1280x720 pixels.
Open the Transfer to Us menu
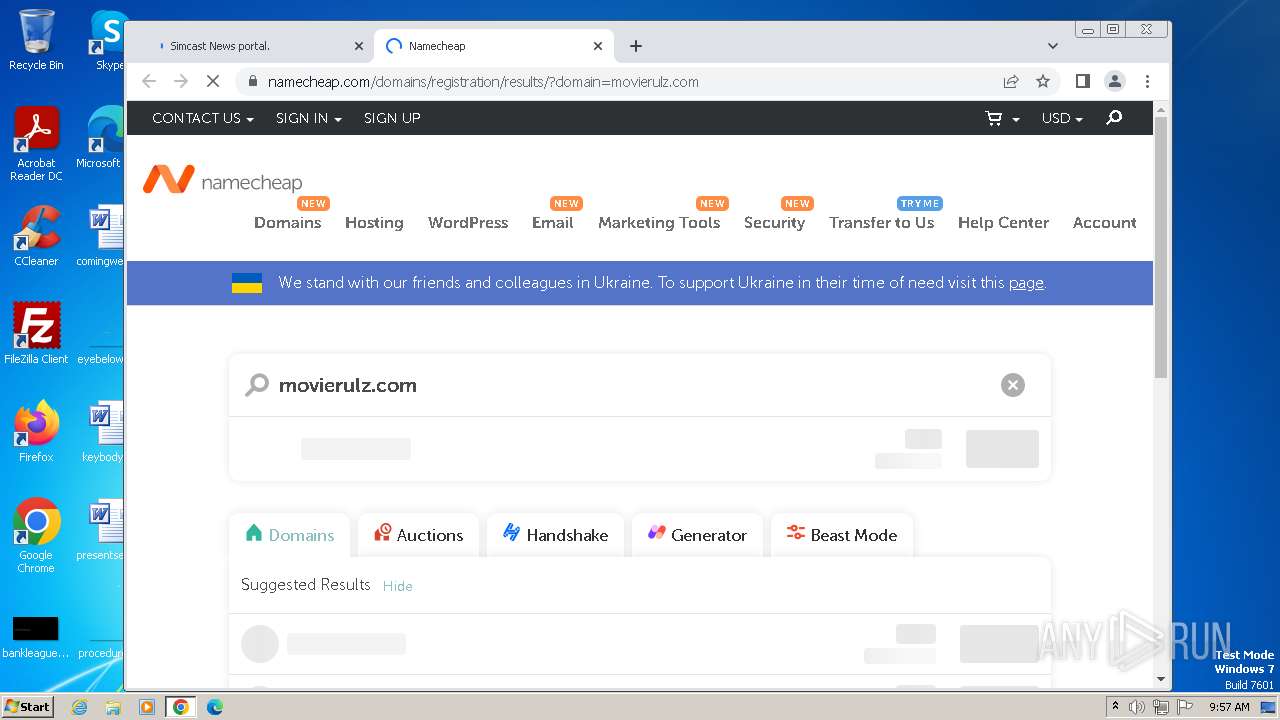[881, 223]
